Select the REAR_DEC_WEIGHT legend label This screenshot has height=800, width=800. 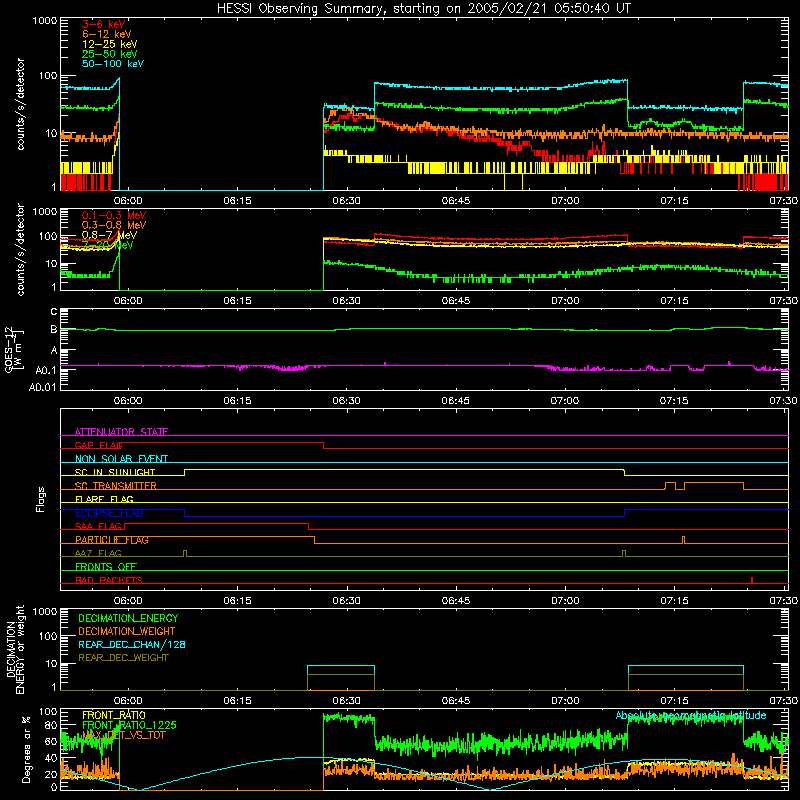(123, 658)
